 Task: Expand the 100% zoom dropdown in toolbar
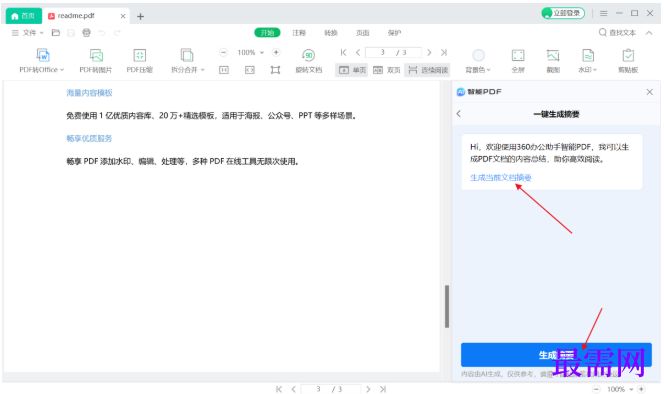tap(262, 53)
